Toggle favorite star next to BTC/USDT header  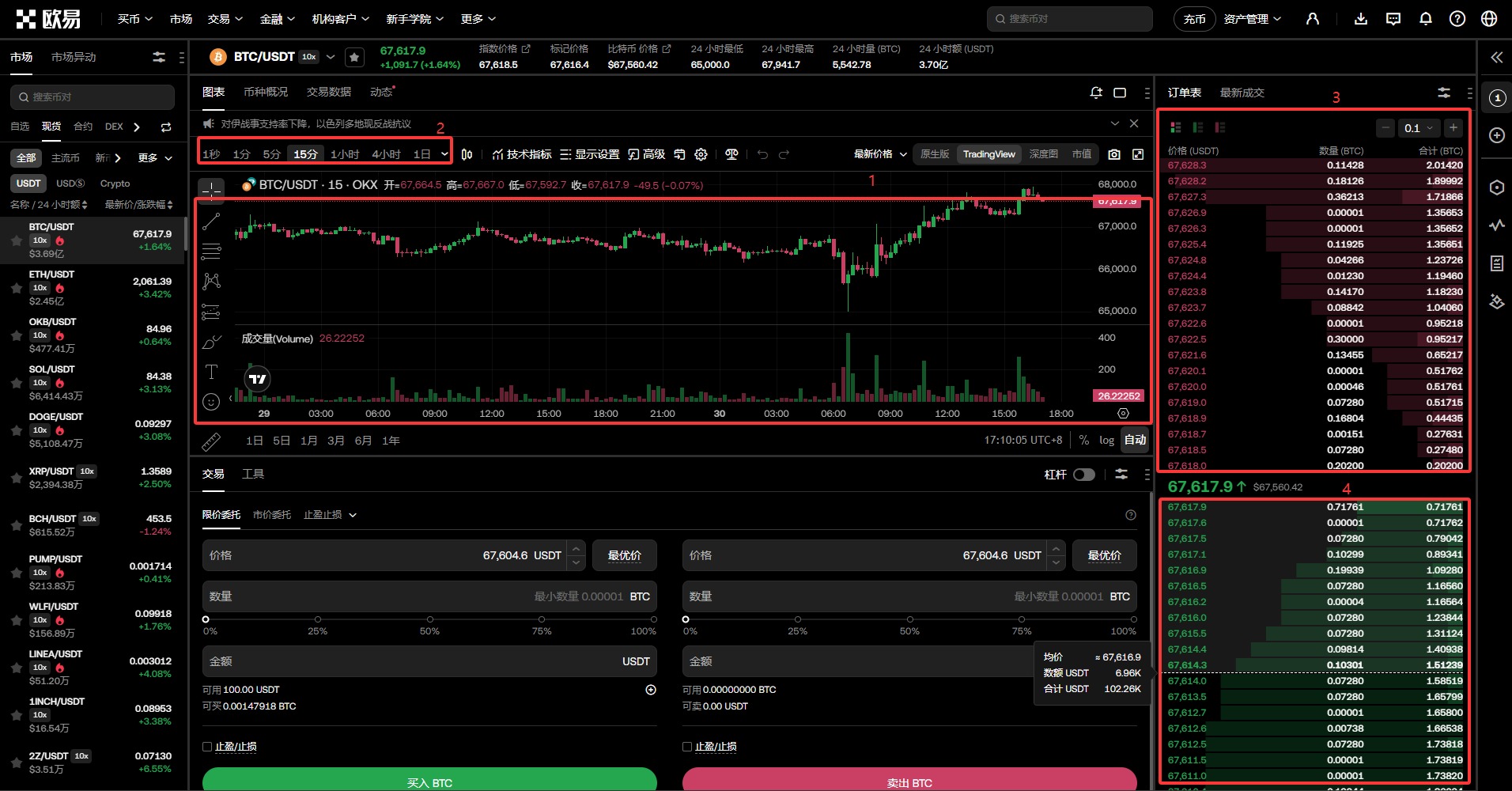click(x=355, y=57)
